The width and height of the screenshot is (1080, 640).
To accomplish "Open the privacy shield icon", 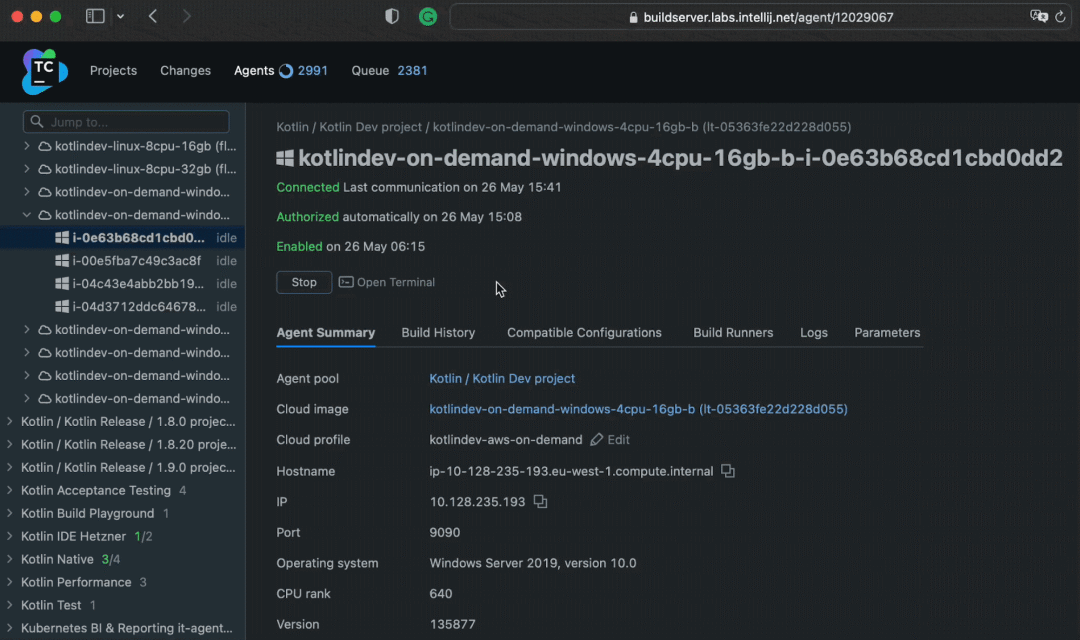I will [392, 17].
